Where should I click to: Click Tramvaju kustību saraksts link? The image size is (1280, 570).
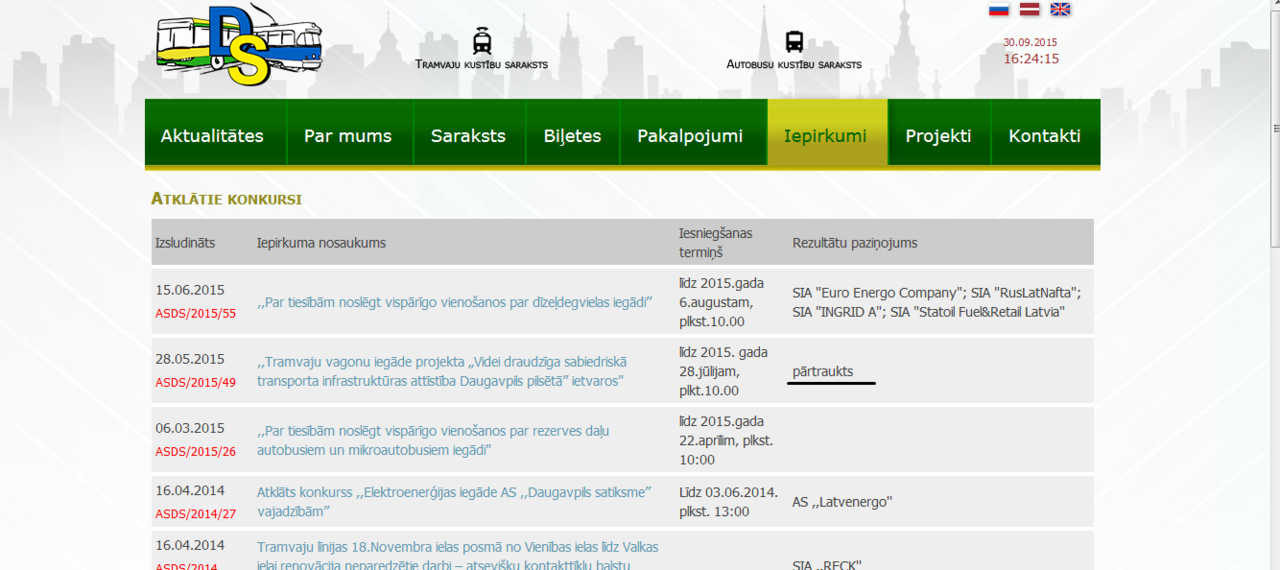pos(482,65)
